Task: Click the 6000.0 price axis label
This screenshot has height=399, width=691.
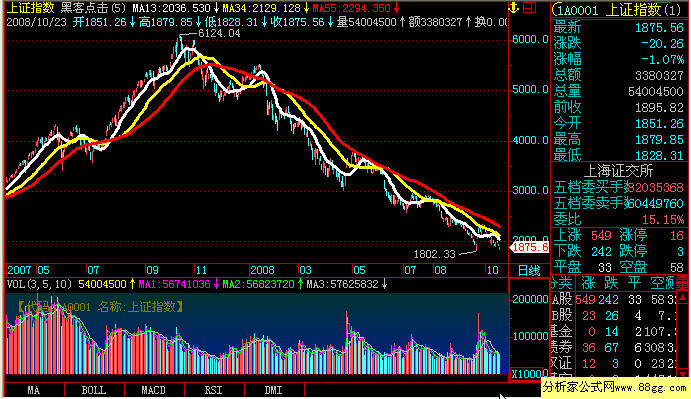Action: tap(530, 39)
